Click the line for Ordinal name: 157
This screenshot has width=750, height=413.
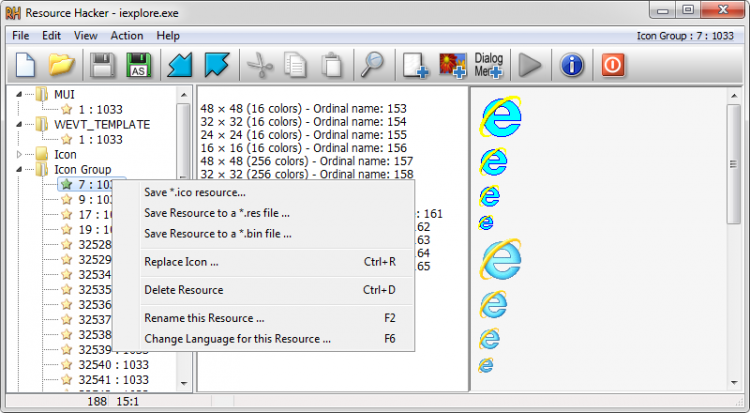click(307, 161)
